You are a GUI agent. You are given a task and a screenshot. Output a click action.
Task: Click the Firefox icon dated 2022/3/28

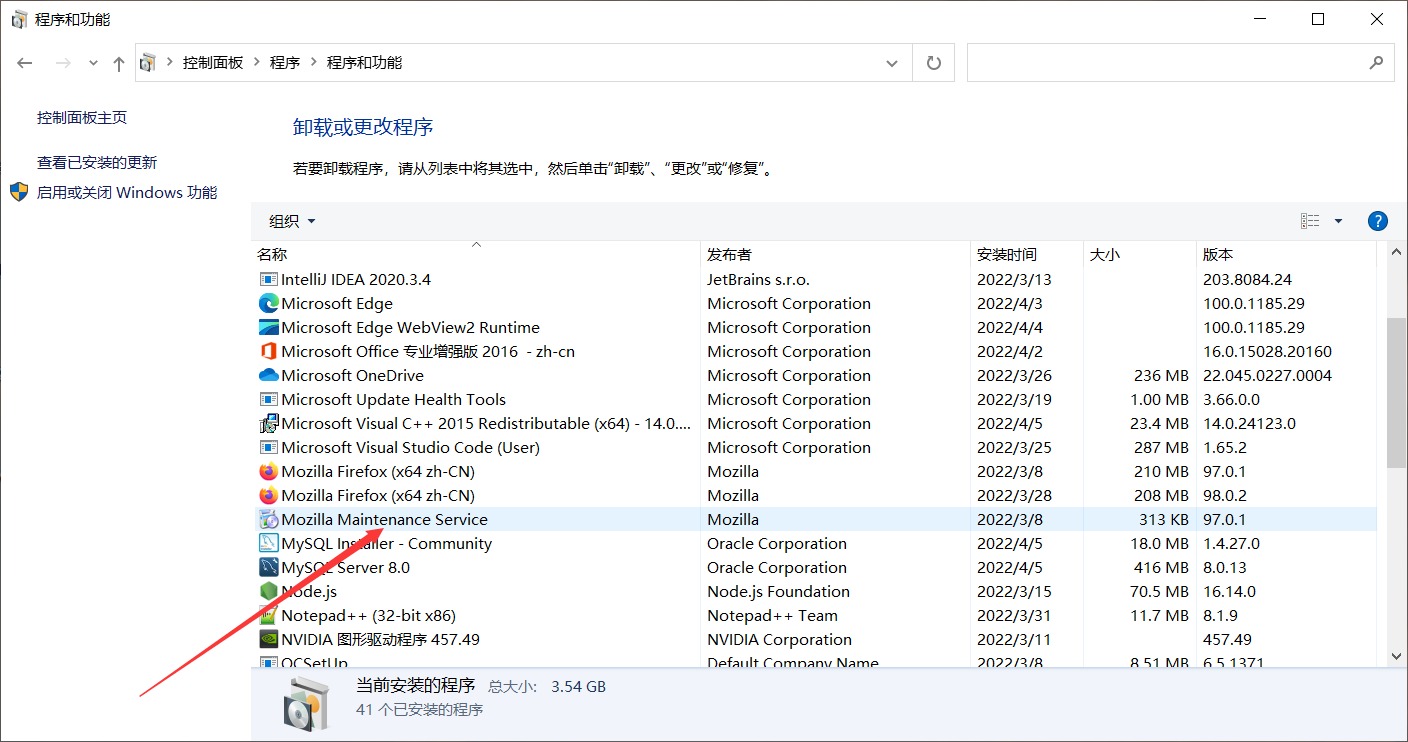(268, 496)
